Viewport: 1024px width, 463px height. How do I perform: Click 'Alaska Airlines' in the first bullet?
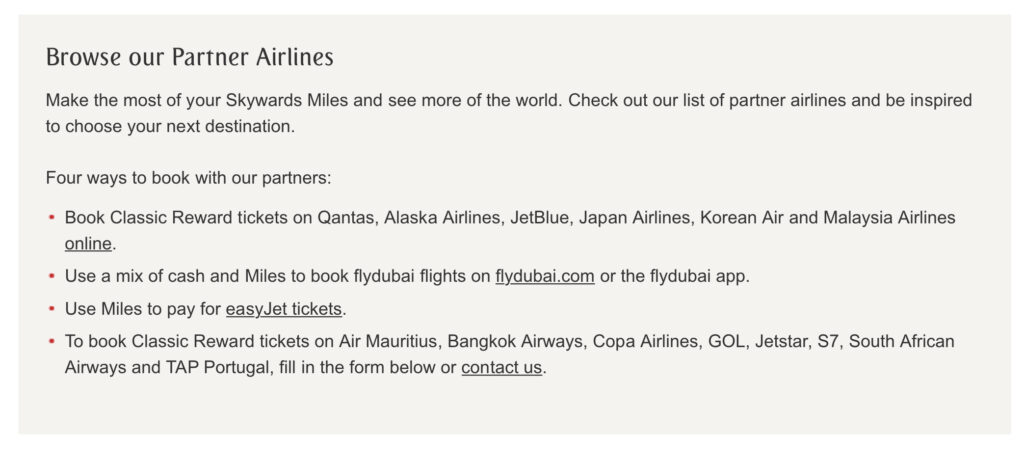coord(442,217)
